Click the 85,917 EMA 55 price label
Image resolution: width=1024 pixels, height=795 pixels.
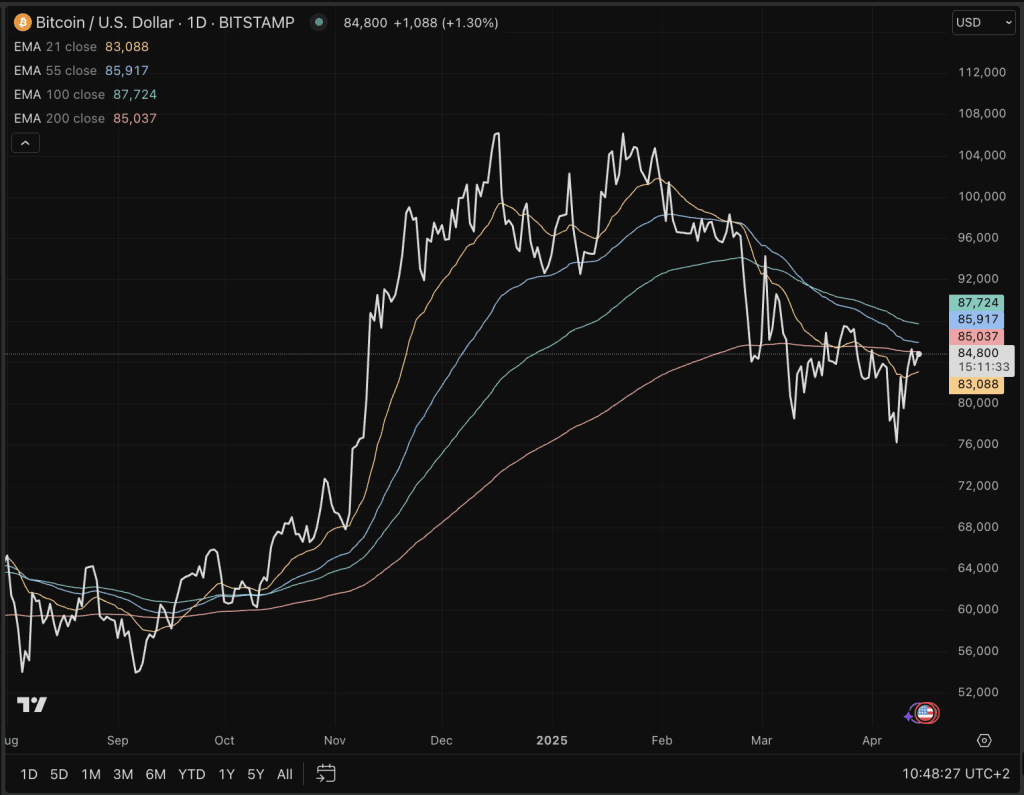(976, 319)
